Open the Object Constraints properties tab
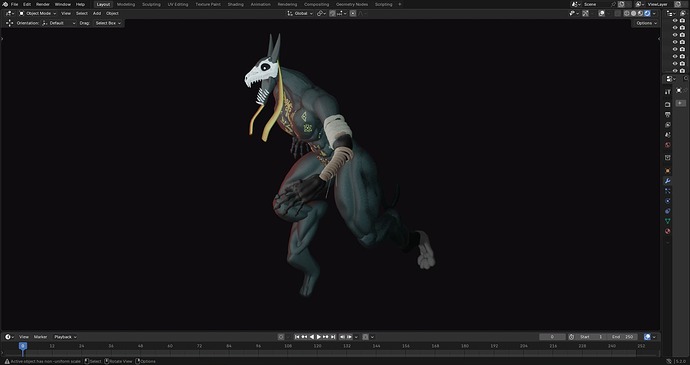This screenshot has height=365, width=690. [668, 211]
